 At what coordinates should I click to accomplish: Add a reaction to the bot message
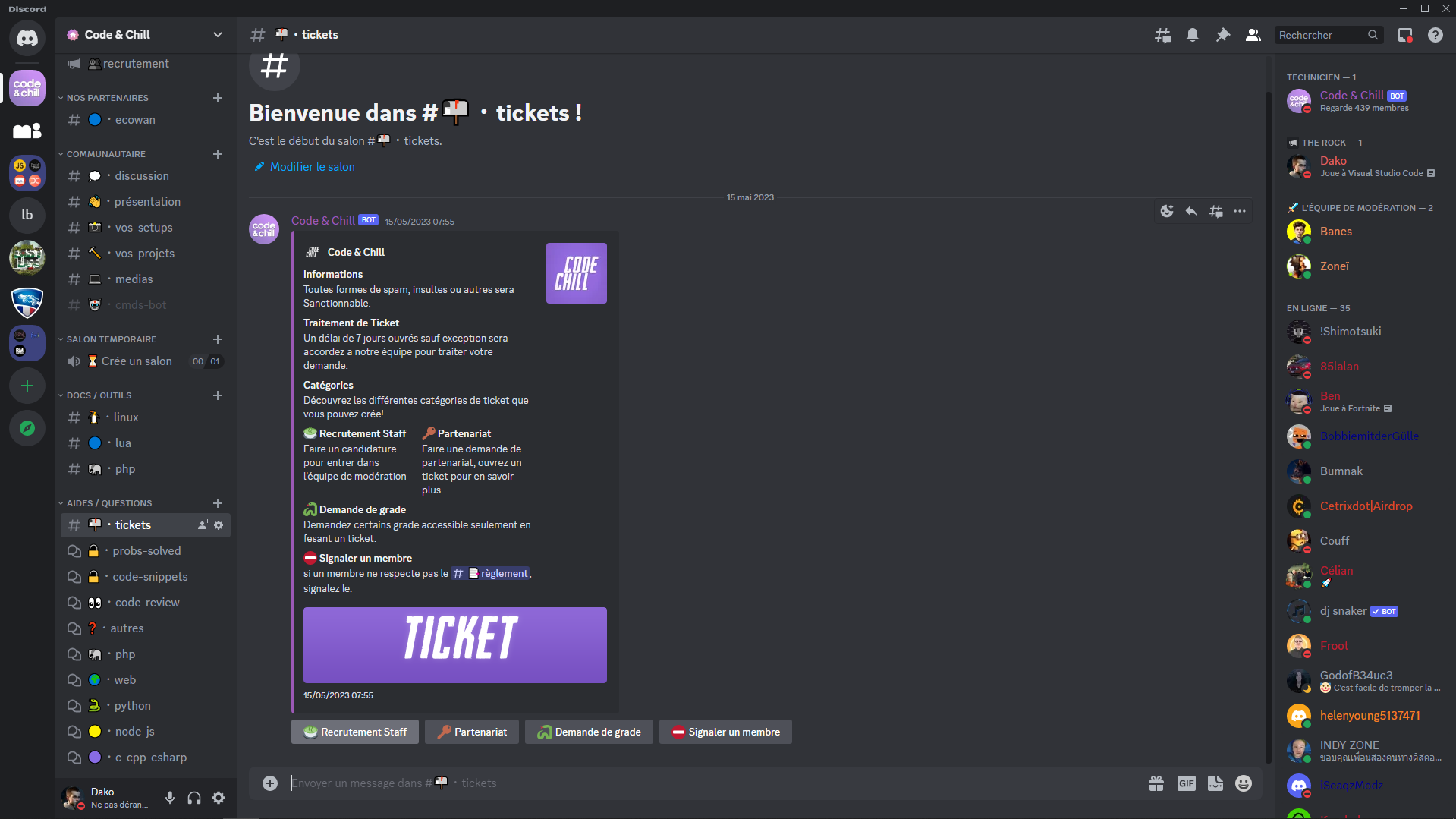click(x=1167, y=211)
